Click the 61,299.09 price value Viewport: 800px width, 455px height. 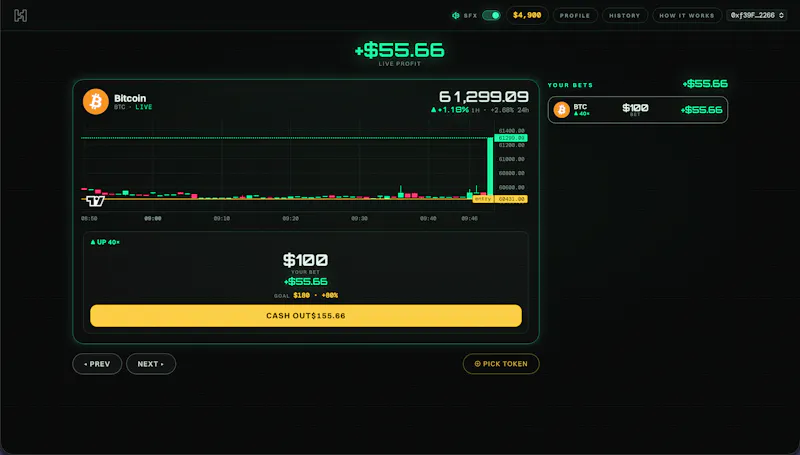tap(484, 96)
